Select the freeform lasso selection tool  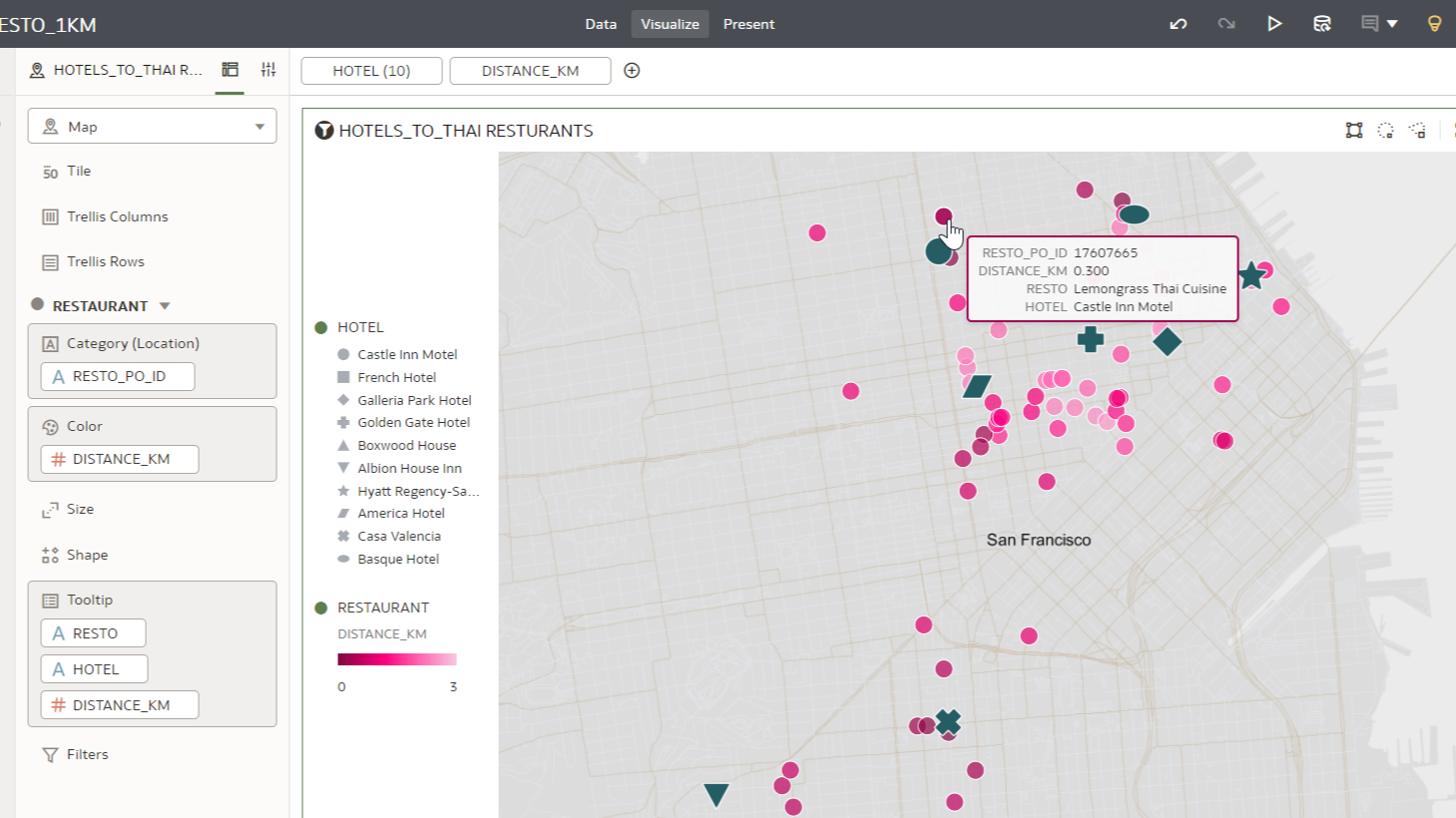click(x=1417, y=130)
